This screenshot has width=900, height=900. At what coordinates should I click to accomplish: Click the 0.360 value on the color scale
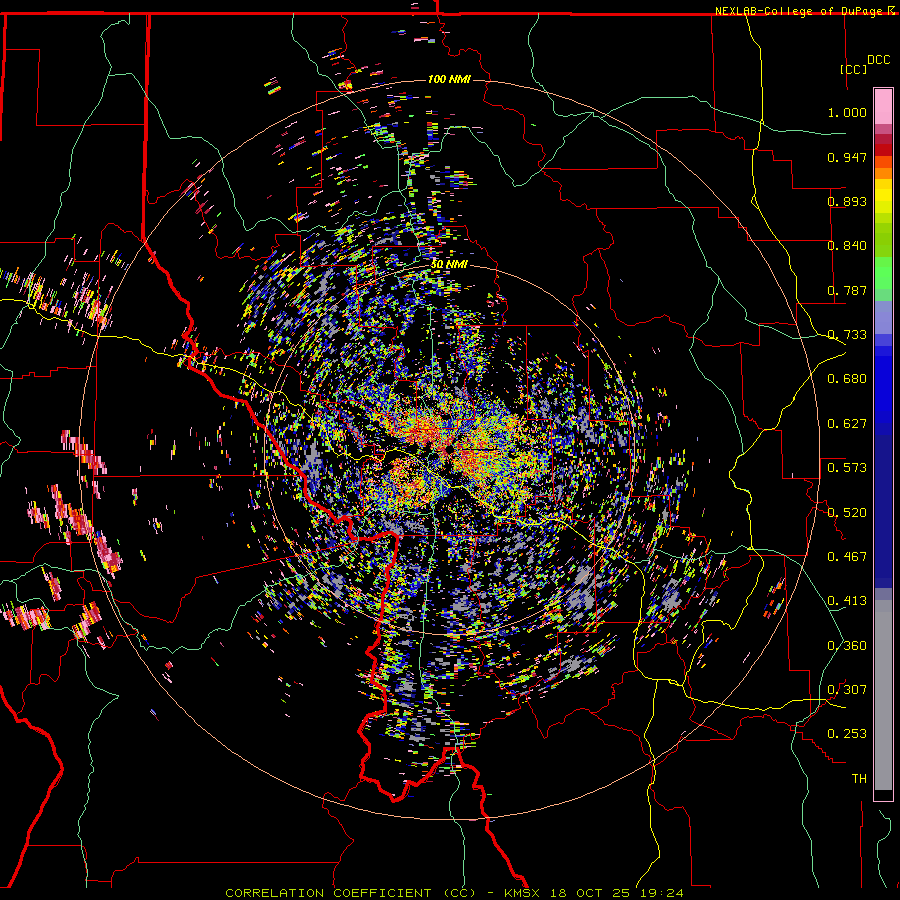(847, 646)
